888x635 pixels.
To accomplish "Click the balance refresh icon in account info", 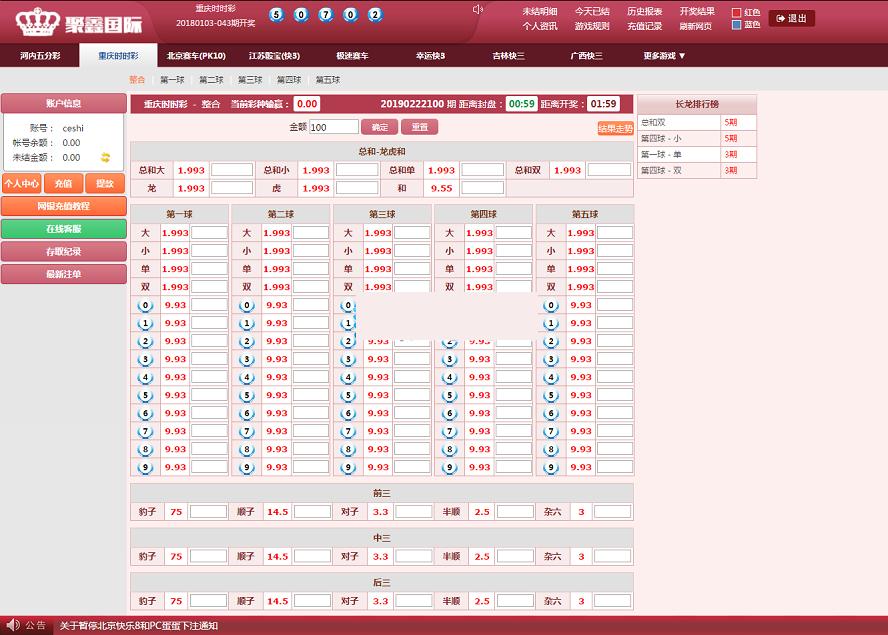I will (x=104, y=157).
